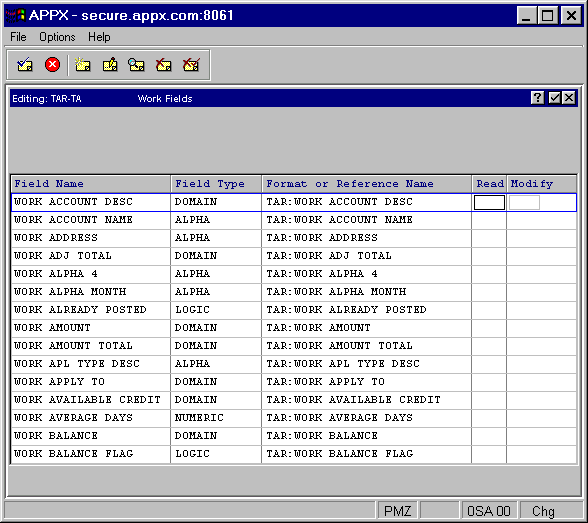
Task: Minimize the APPX window
Action: tap(526, 15)
